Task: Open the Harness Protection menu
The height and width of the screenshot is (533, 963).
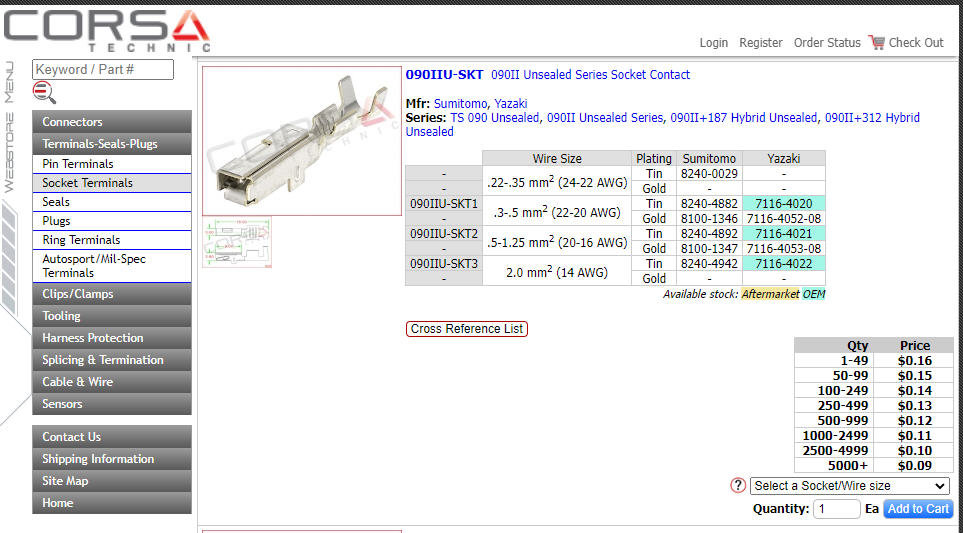Action: click(x=112, y=338)
